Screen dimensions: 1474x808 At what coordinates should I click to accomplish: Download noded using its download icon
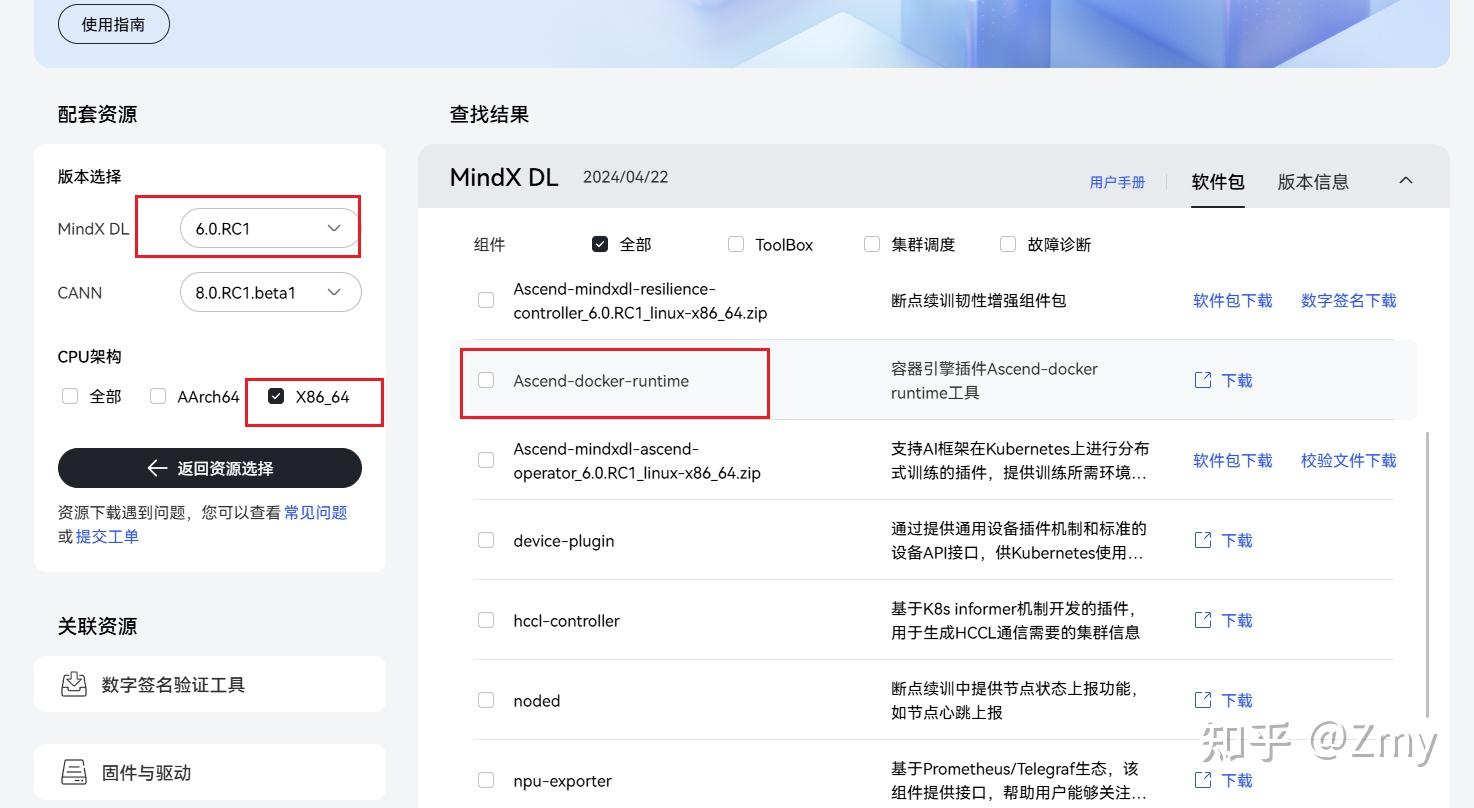[x=1202, y=700]
